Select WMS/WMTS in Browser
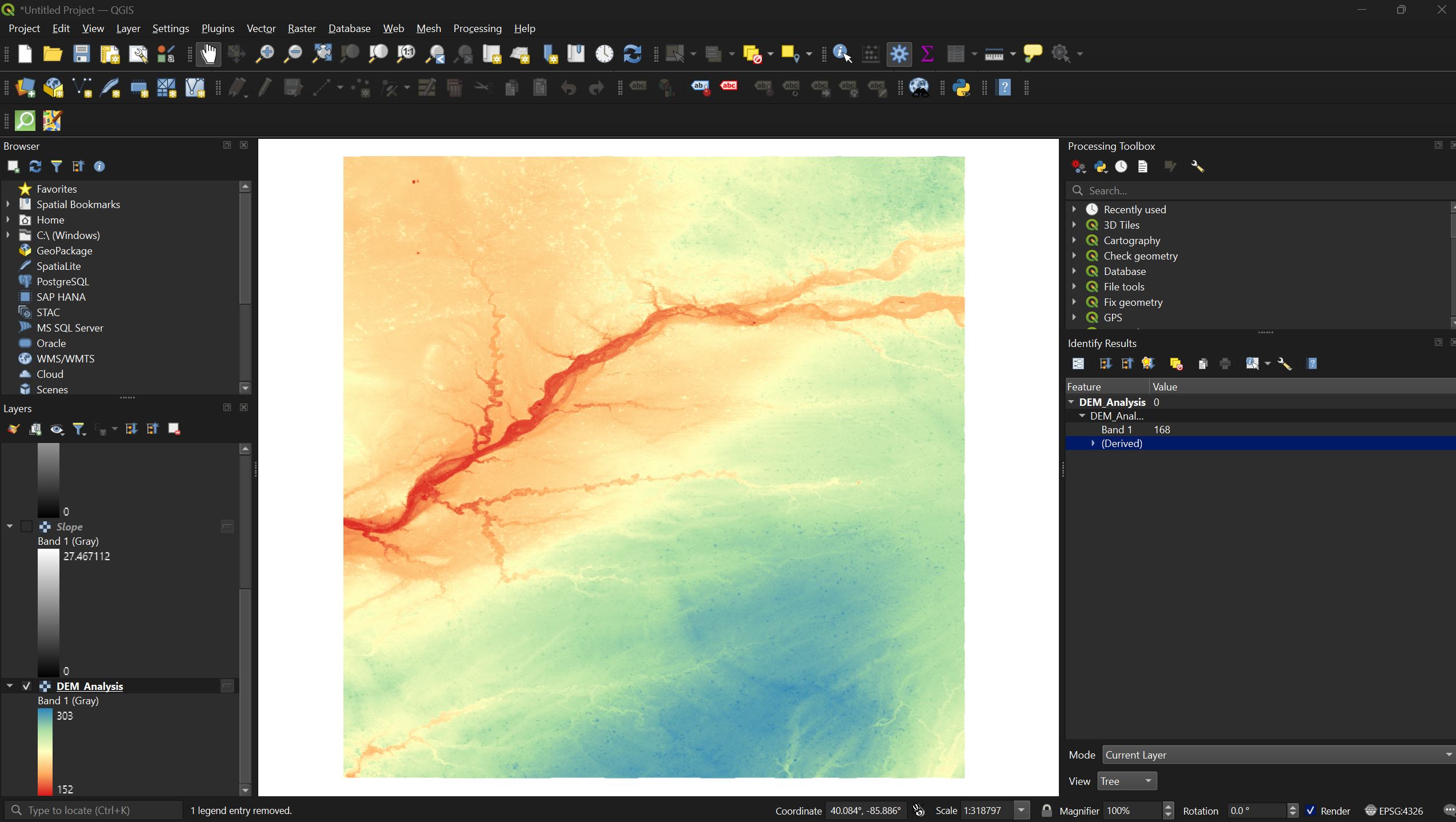Image resolution: width=1456 pixels, height=822 pixels. (x=66, y=358)
